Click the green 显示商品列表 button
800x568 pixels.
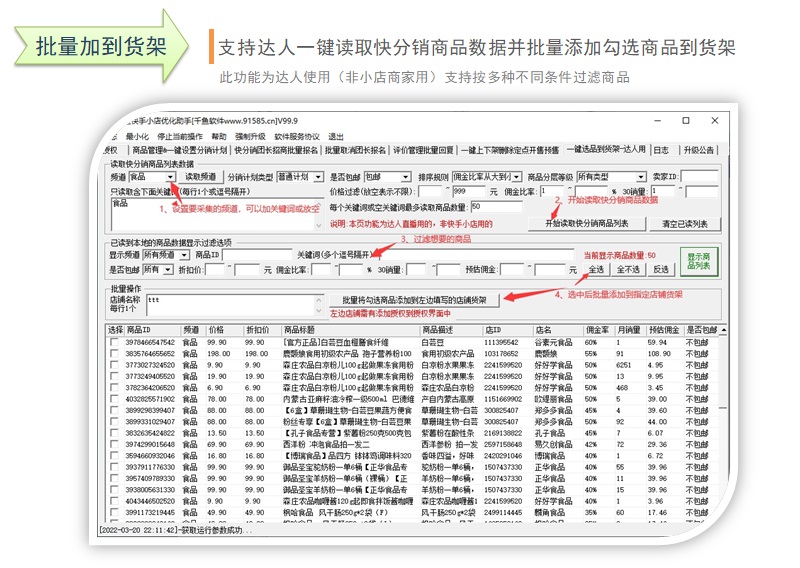click(x=700, y=262)
